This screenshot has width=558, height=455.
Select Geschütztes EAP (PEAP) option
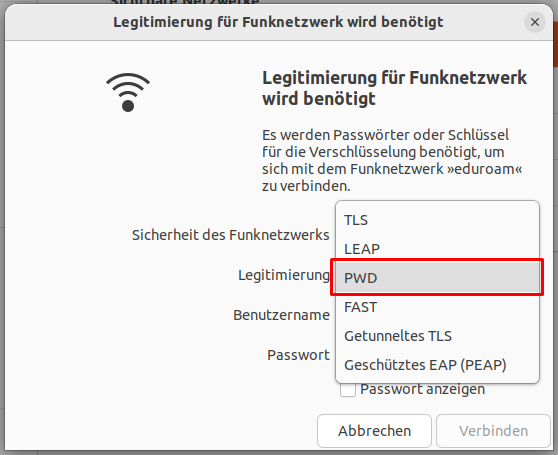tap(437, 365)
